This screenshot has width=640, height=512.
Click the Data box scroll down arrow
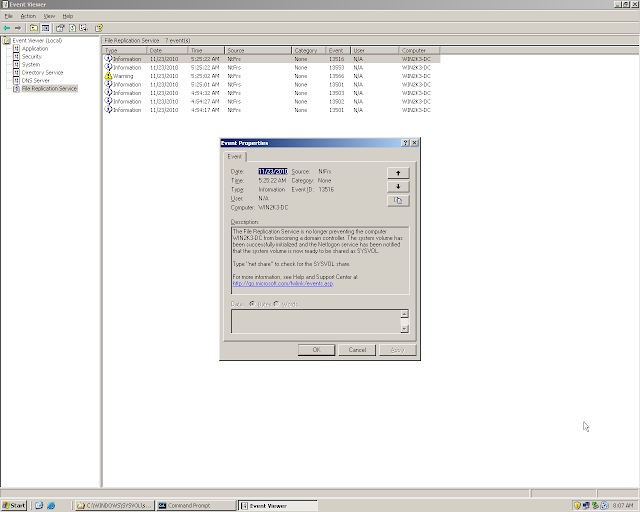pyautogui.click(x=404, y=329)
